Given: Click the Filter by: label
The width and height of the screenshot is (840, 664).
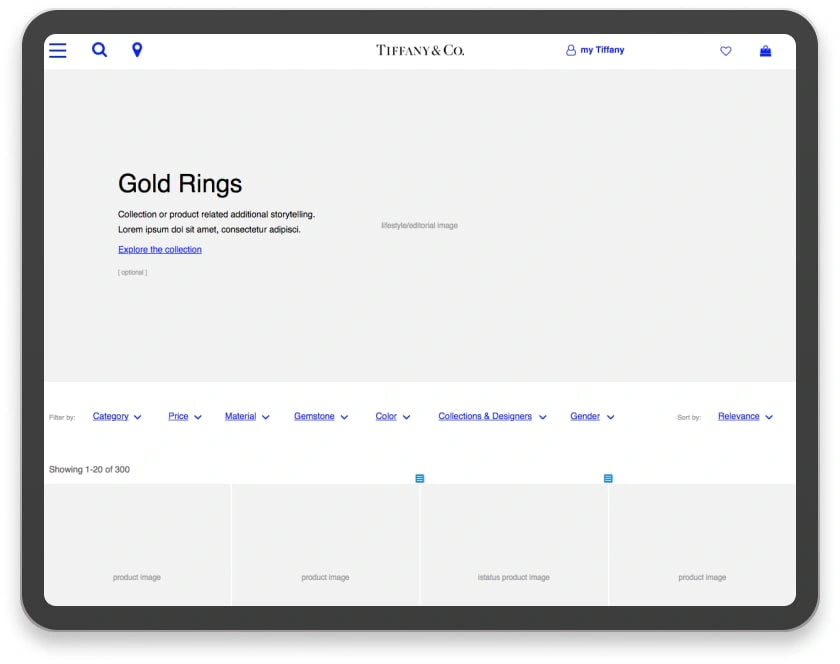Looking at the screenshot, I should click(x=62, y=417).
